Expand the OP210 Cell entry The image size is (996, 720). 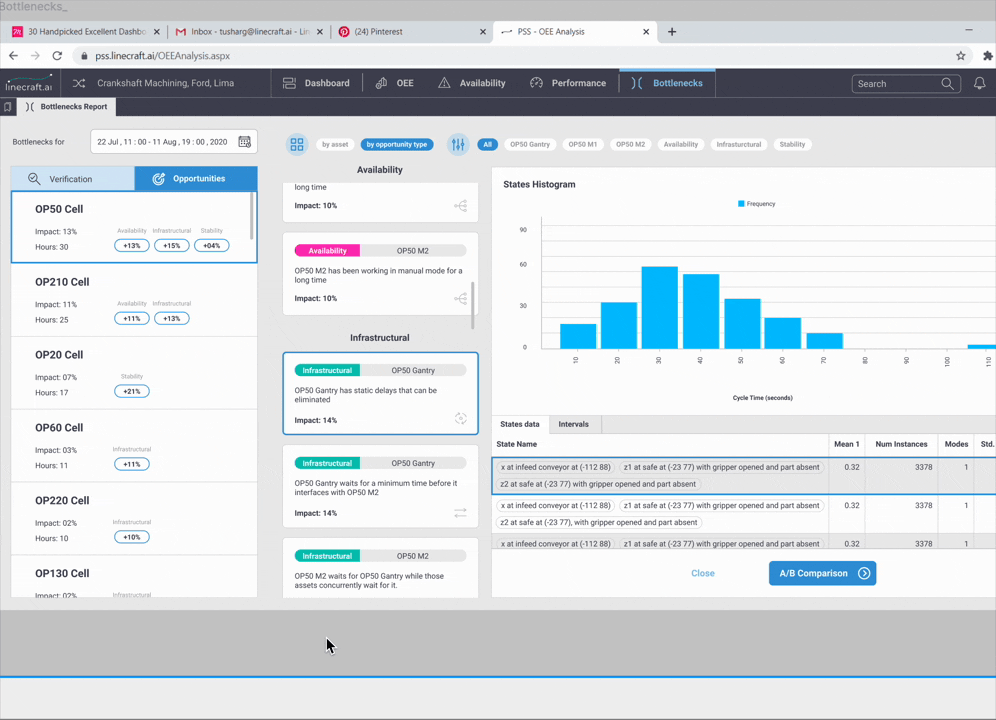coord(134,300)
